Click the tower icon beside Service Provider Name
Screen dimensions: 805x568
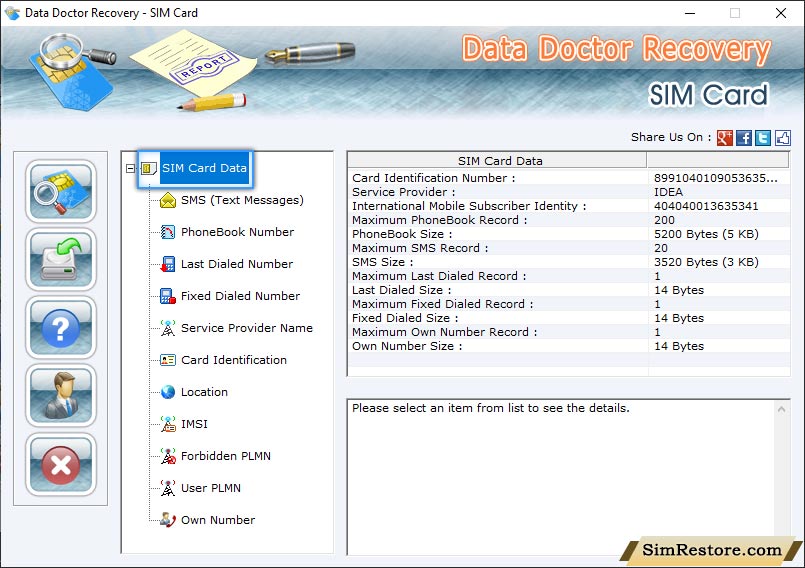pyautogui.click(x=168, y=328)
